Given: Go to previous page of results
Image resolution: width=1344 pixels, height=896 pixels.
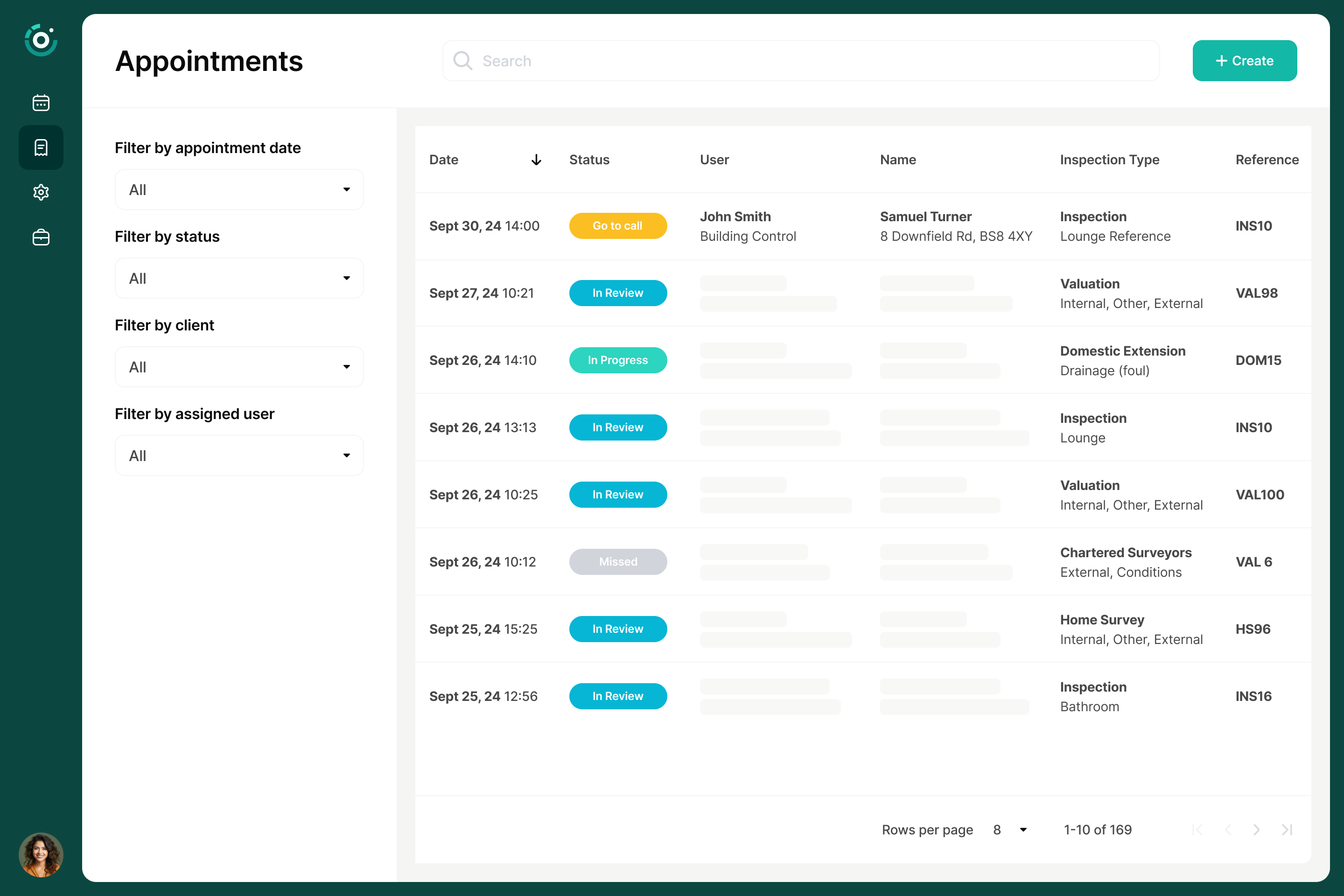Looking at the screenshot, I should click(x=1227, y=830).
